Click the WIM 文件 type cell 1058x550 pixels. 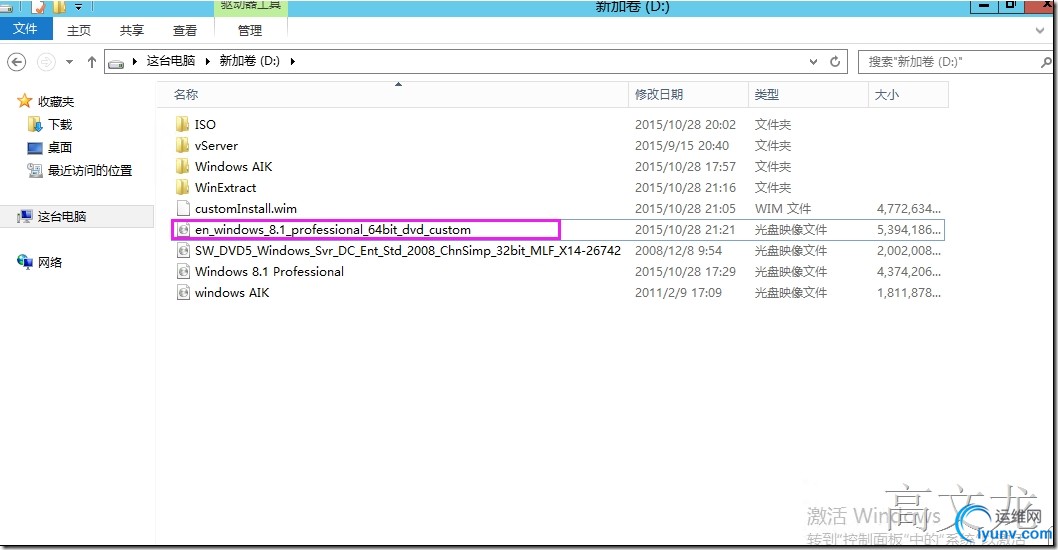tap(783, 209)
